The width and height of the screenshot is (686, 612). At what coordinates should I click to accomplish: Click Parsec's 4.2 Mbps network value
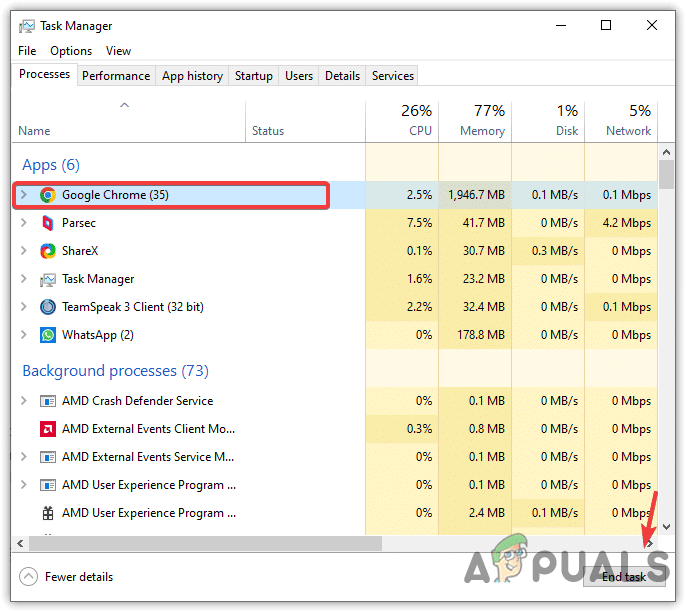coord(626,223)
